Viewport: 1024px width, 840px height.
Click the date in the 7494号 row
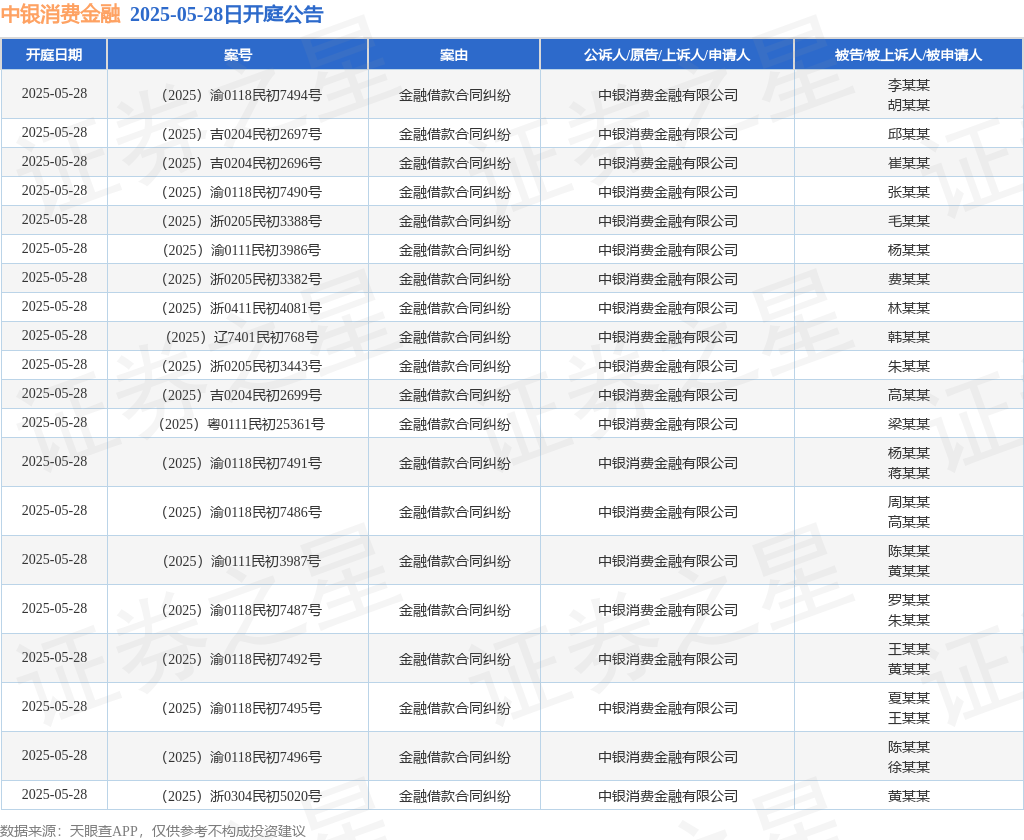click(x=54, y=94)
